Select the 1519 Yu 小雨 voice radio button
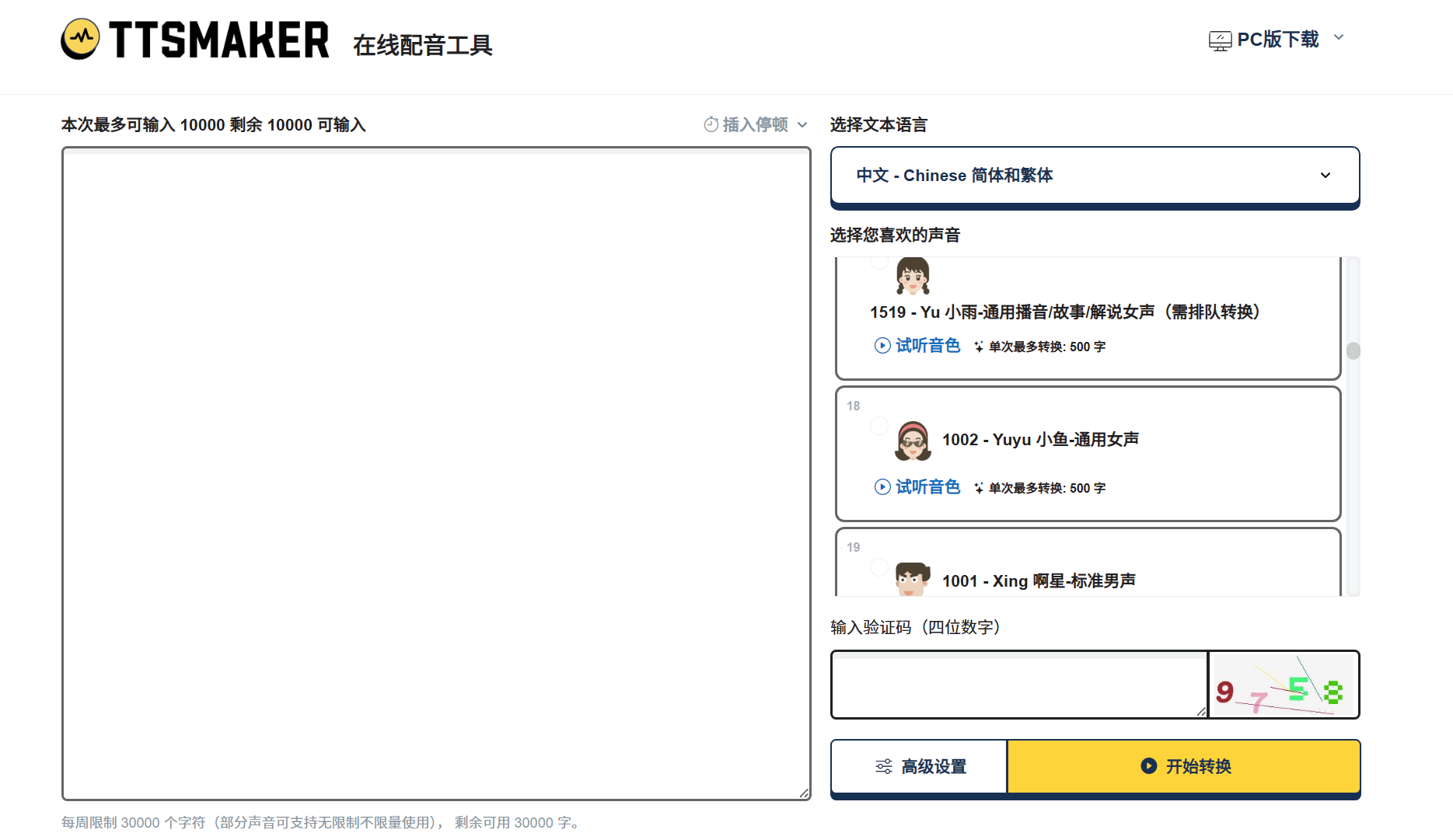This screenshot has height=840, width=1453. click(879, 261)
